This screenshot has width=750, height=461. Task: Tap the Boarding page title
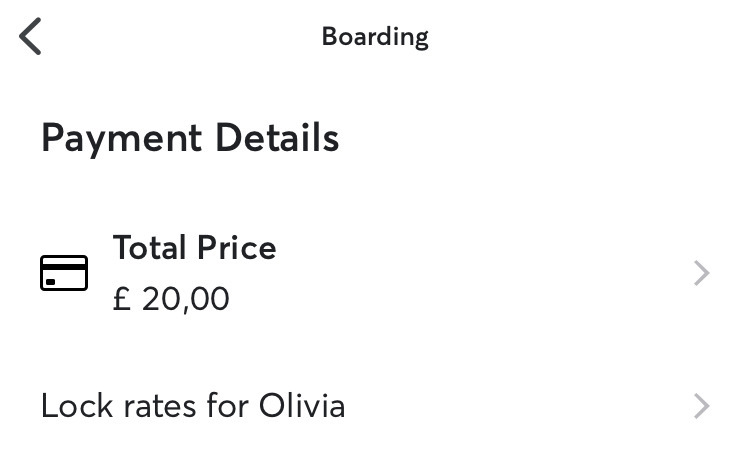(x=375, y=37)
